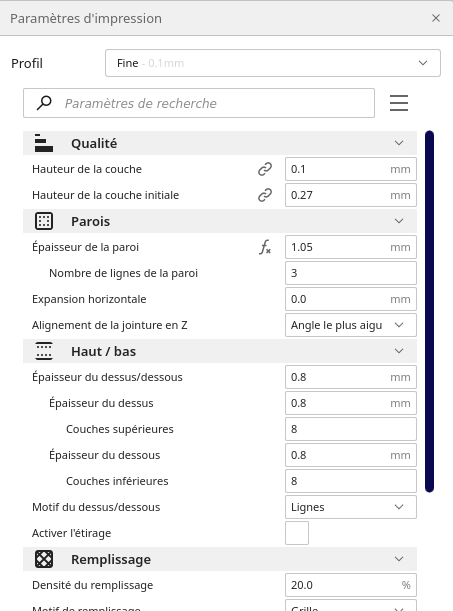Toggle the Activer l'étirage checkbox
This screenshot has height=611, width=453.
pyautogui.click(x=297, y=533)
